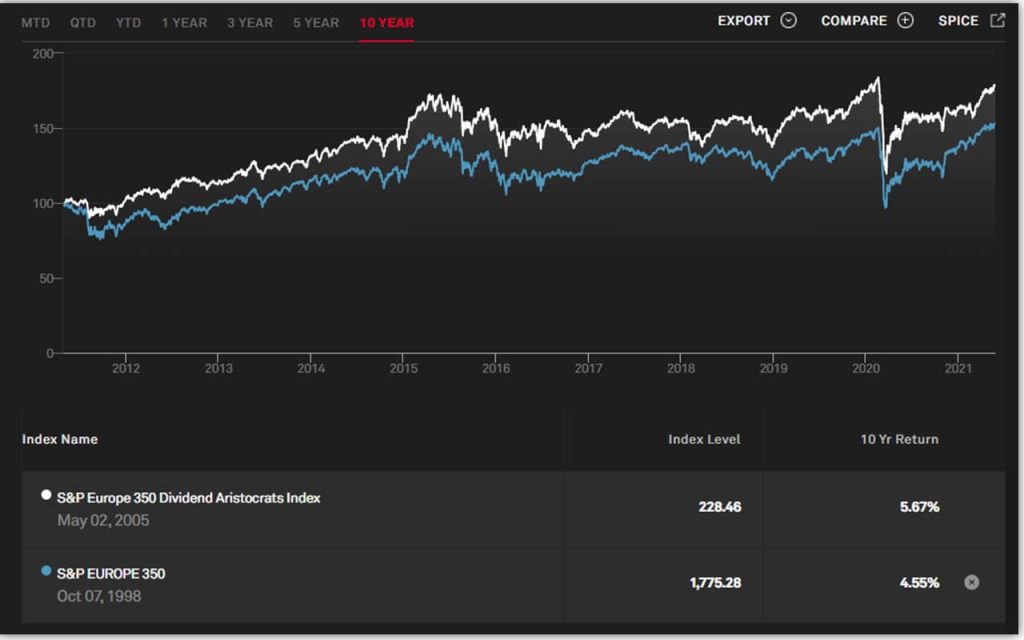Viewport: 1024px width, 640px height.
Task: Open the SPICE external link icon
Action: 997,21
